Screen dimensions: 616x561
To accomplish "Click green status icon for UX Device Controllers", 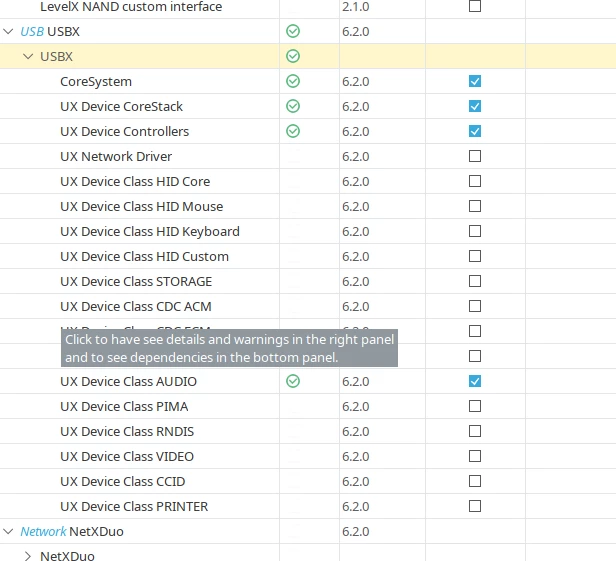I will pos(293,131).
